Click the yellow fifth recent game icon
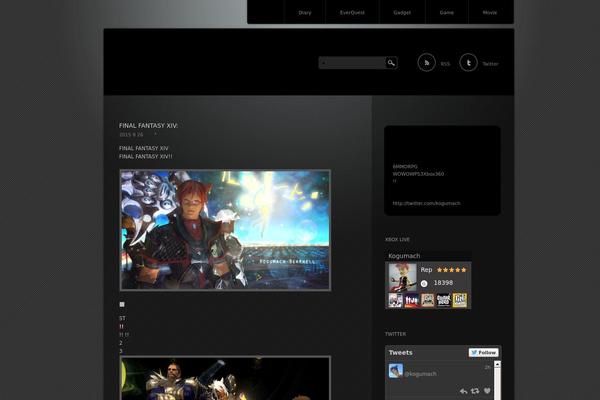 pos(460,300)
